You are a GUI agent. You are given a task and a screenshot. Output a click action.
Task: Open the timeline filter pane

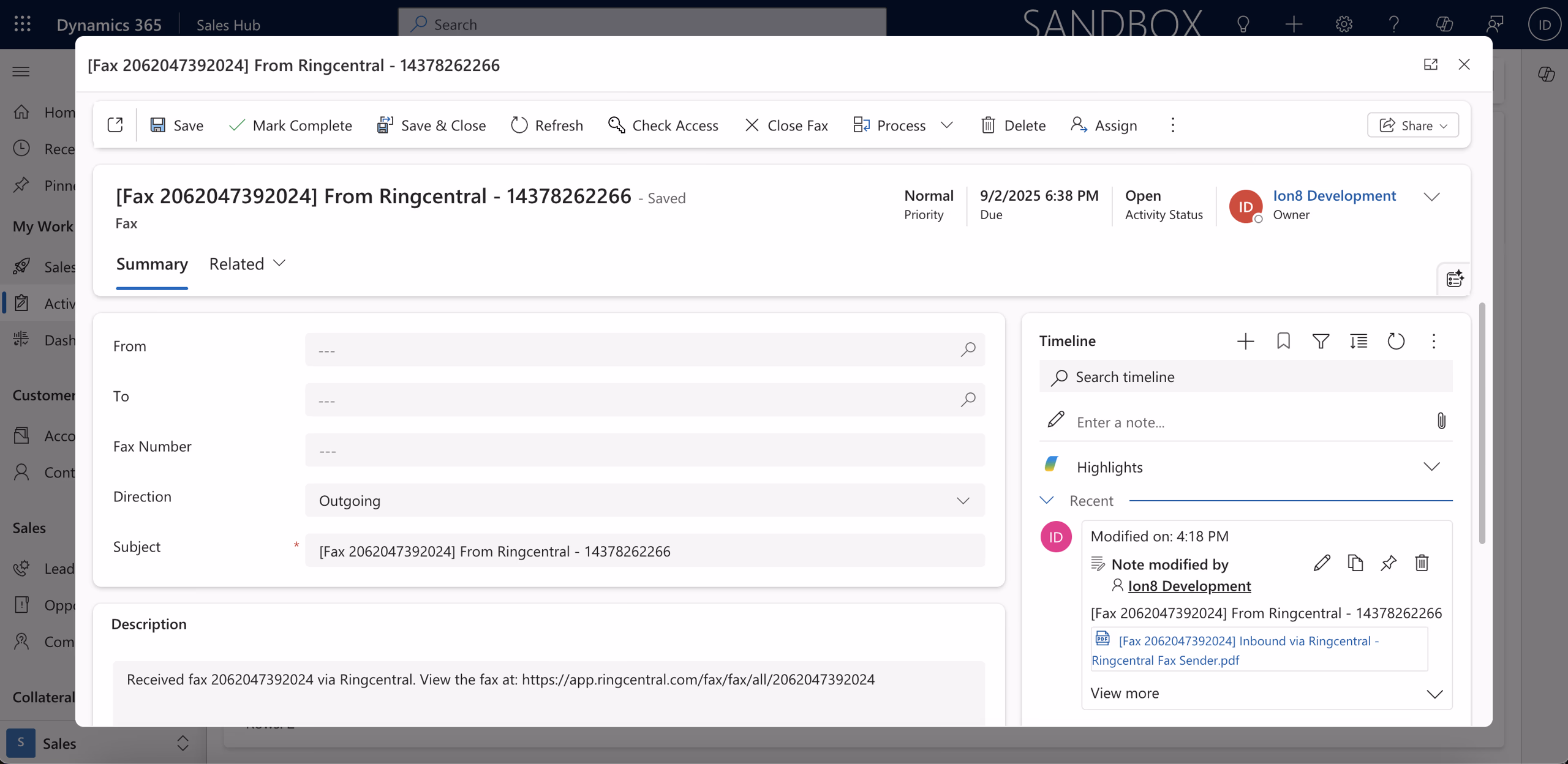click(x=1321, y=341)
